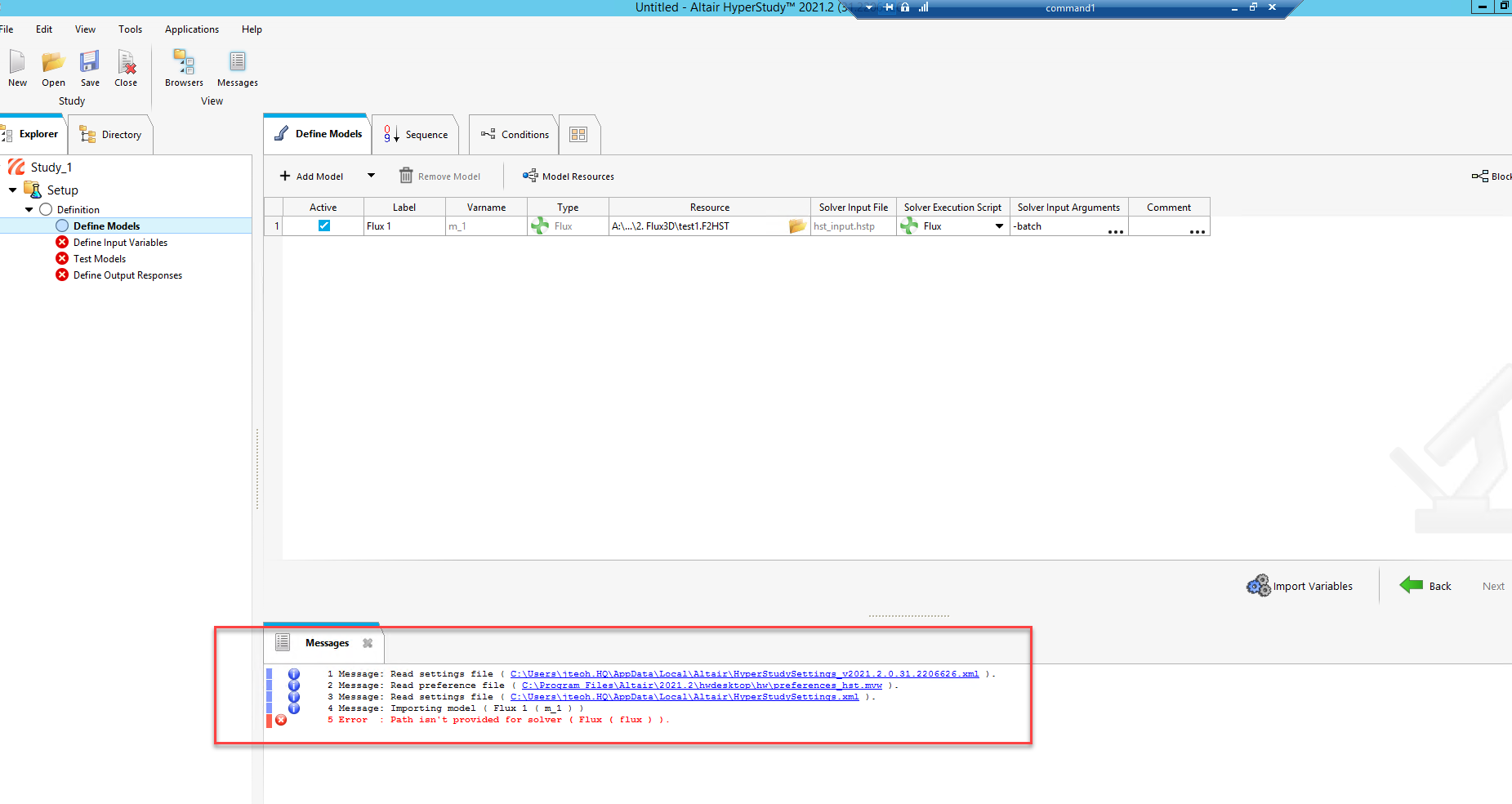The height and width of the screenshot is (804, 1512).
Task: Click the Import Variables gears icon
Action: 1258,586
